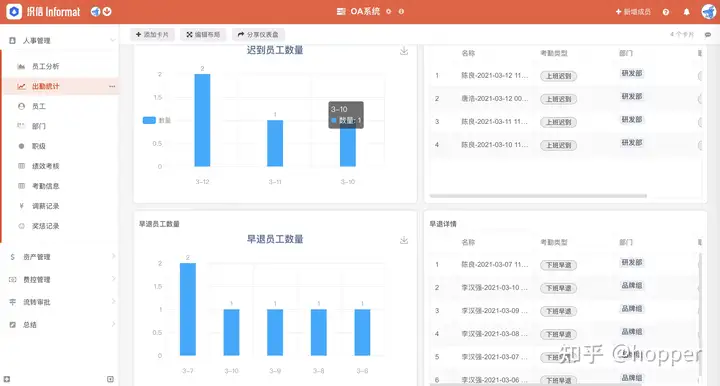
Task: Click row 唐浩-2021-03-12 name cell
Action: 495,99
